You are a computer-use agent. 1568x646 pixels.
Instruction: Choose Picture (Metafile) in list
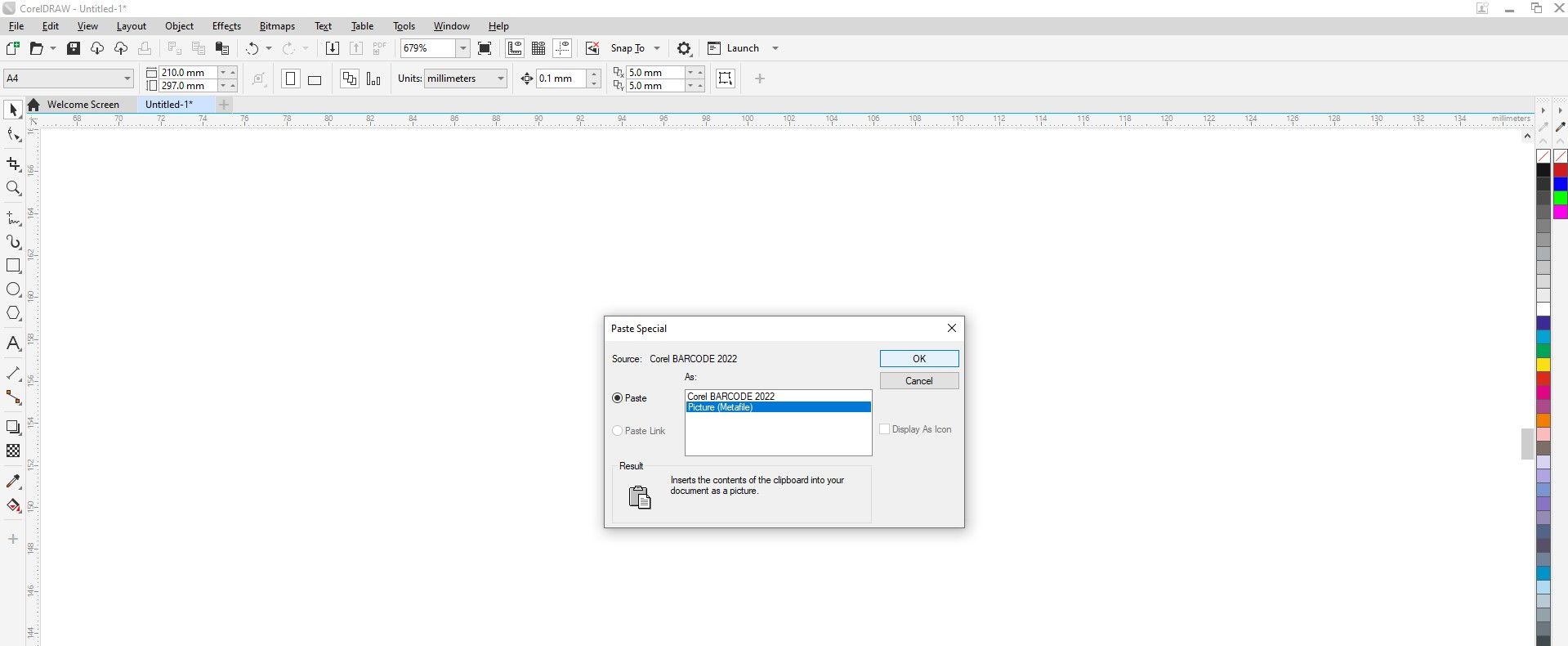[778, 407]
